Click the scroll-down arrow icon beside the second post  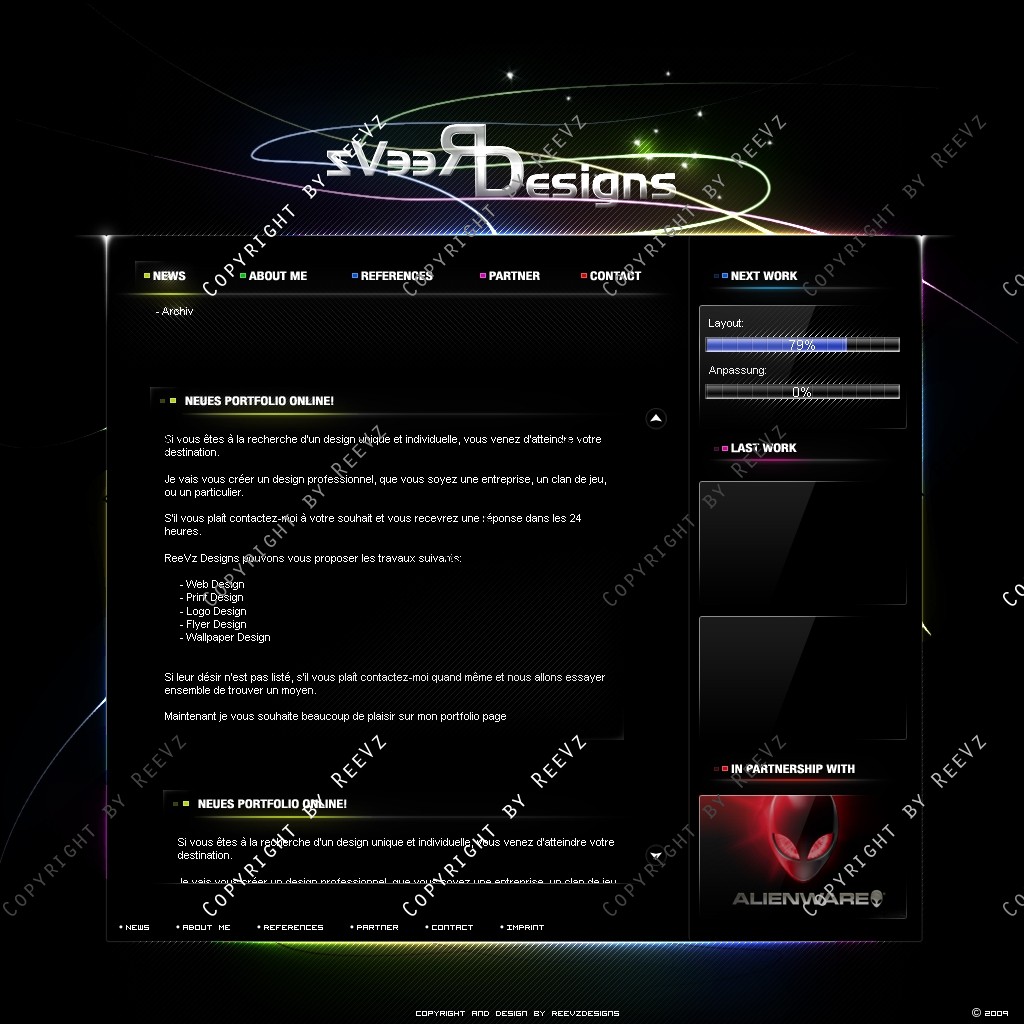(x=656, y=854)
